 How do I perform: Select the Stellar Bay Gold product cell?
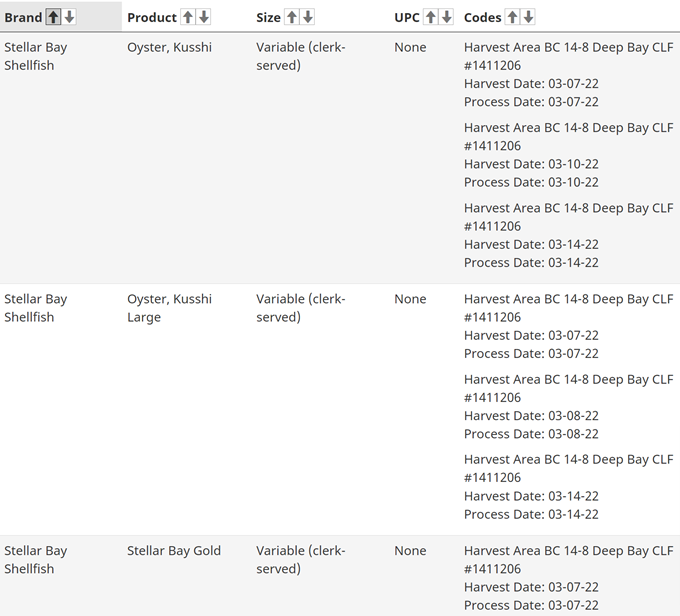coord(174,551)
